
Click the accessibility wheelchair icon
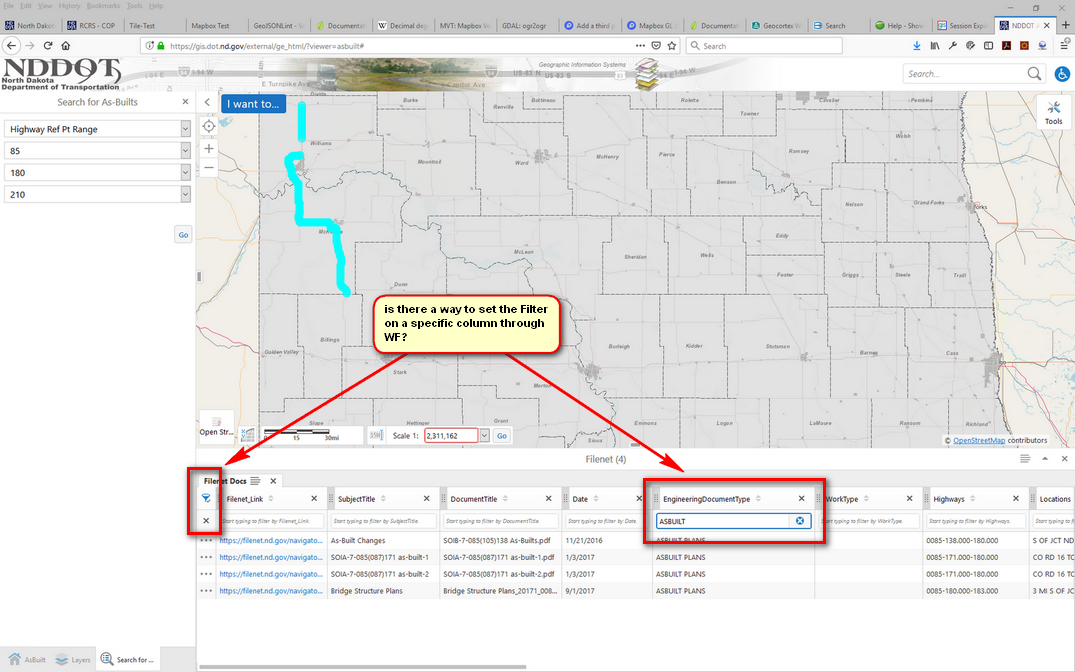pos(1062,74)
